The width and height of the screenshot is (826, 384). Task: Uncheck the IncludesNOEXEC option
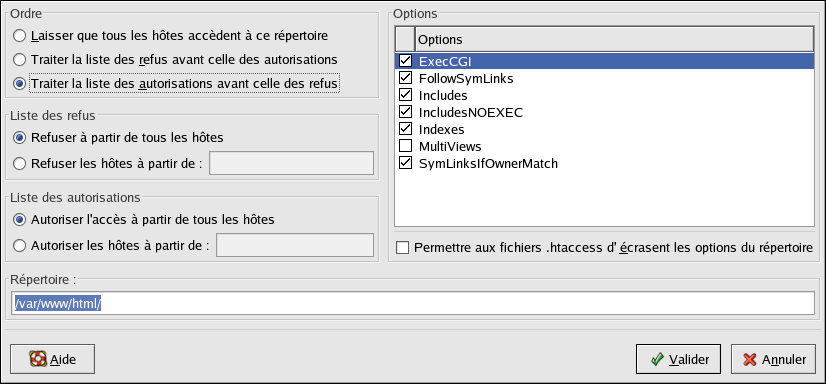tap(406, 112)
